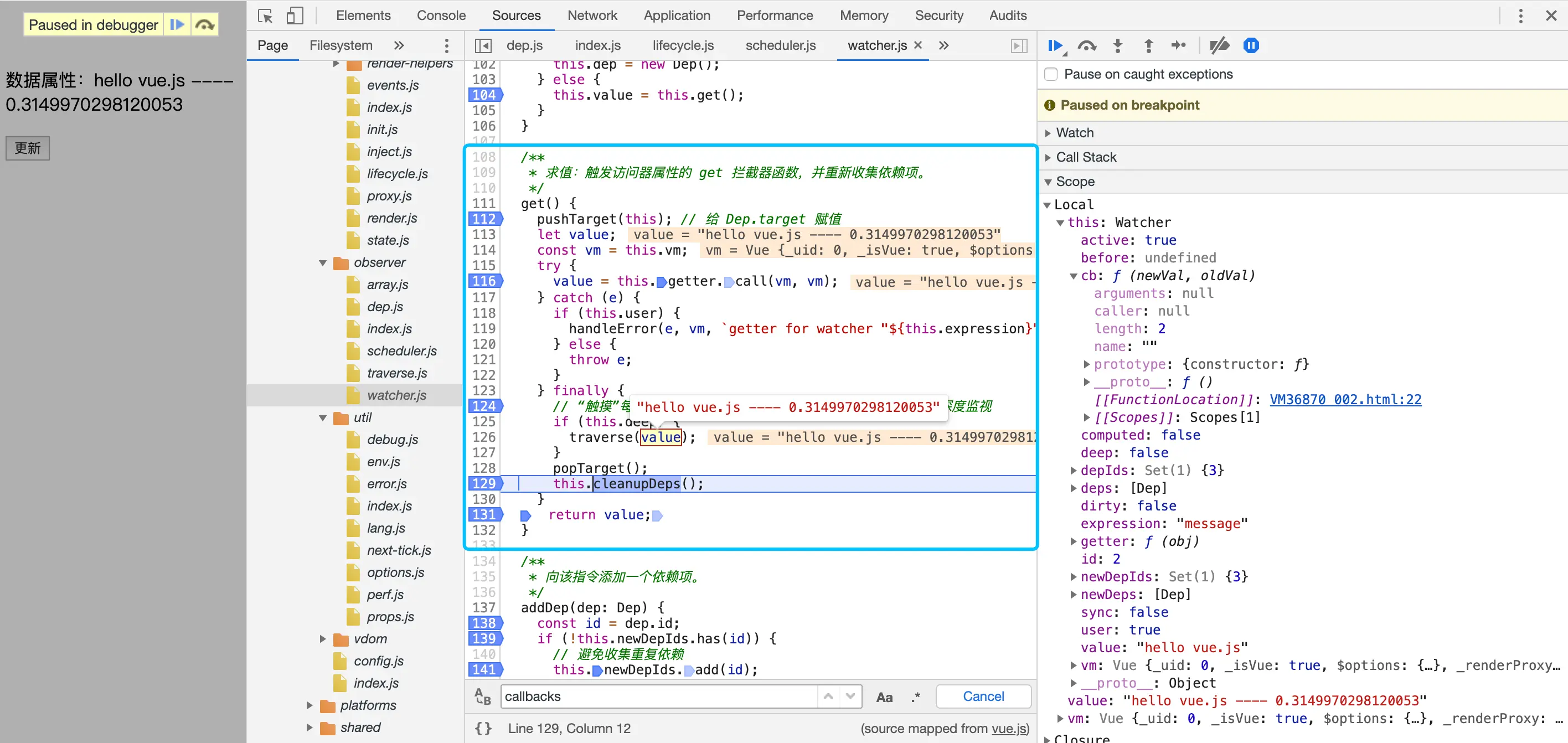The height and width of the screenshot is (743, 1568).
Task: Click the Pause on exceptions icon
Action: (1251, 45)
